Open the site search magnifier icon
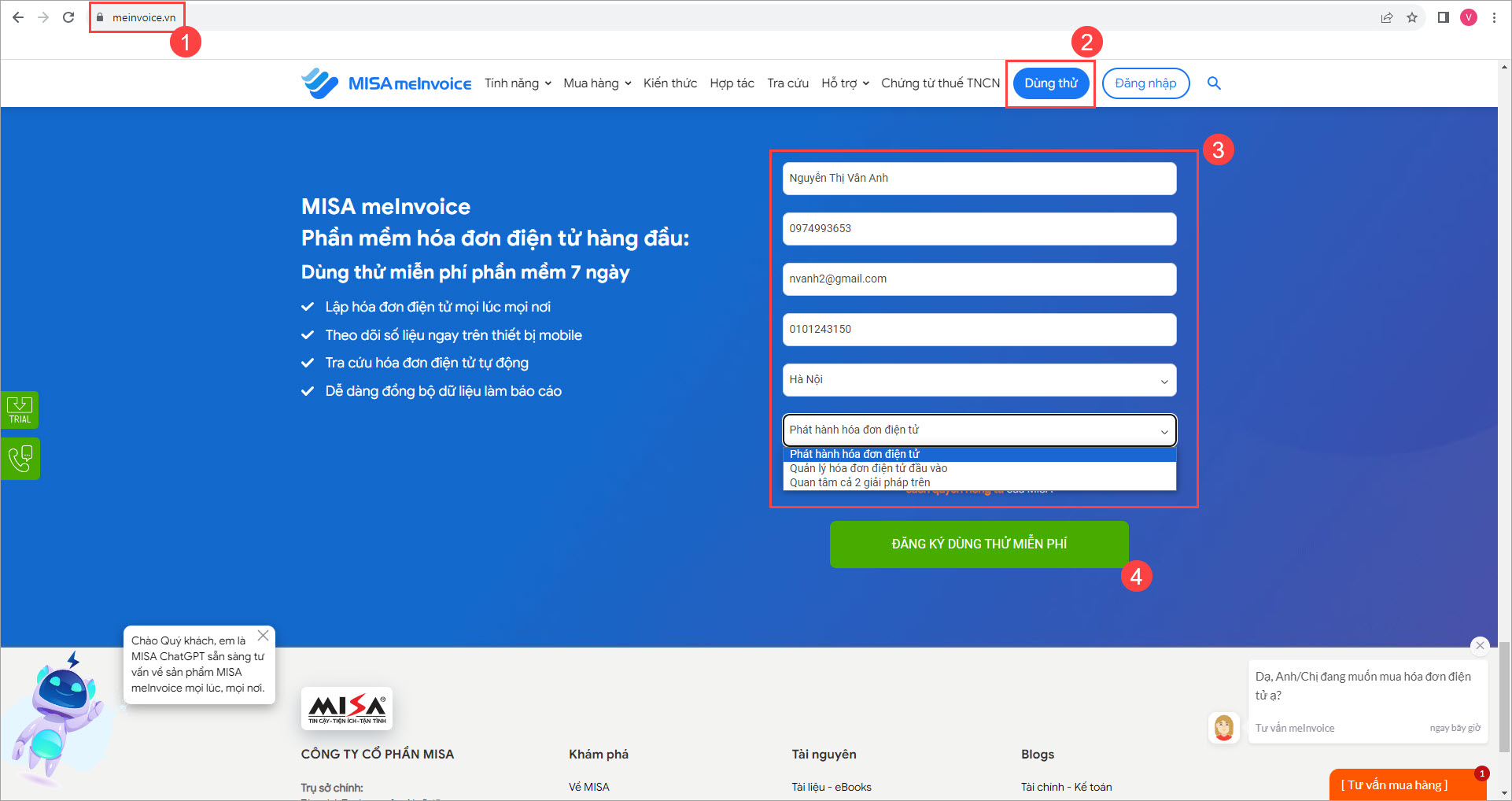This screenshot has width=1512, height=801. pos(1214,83)
